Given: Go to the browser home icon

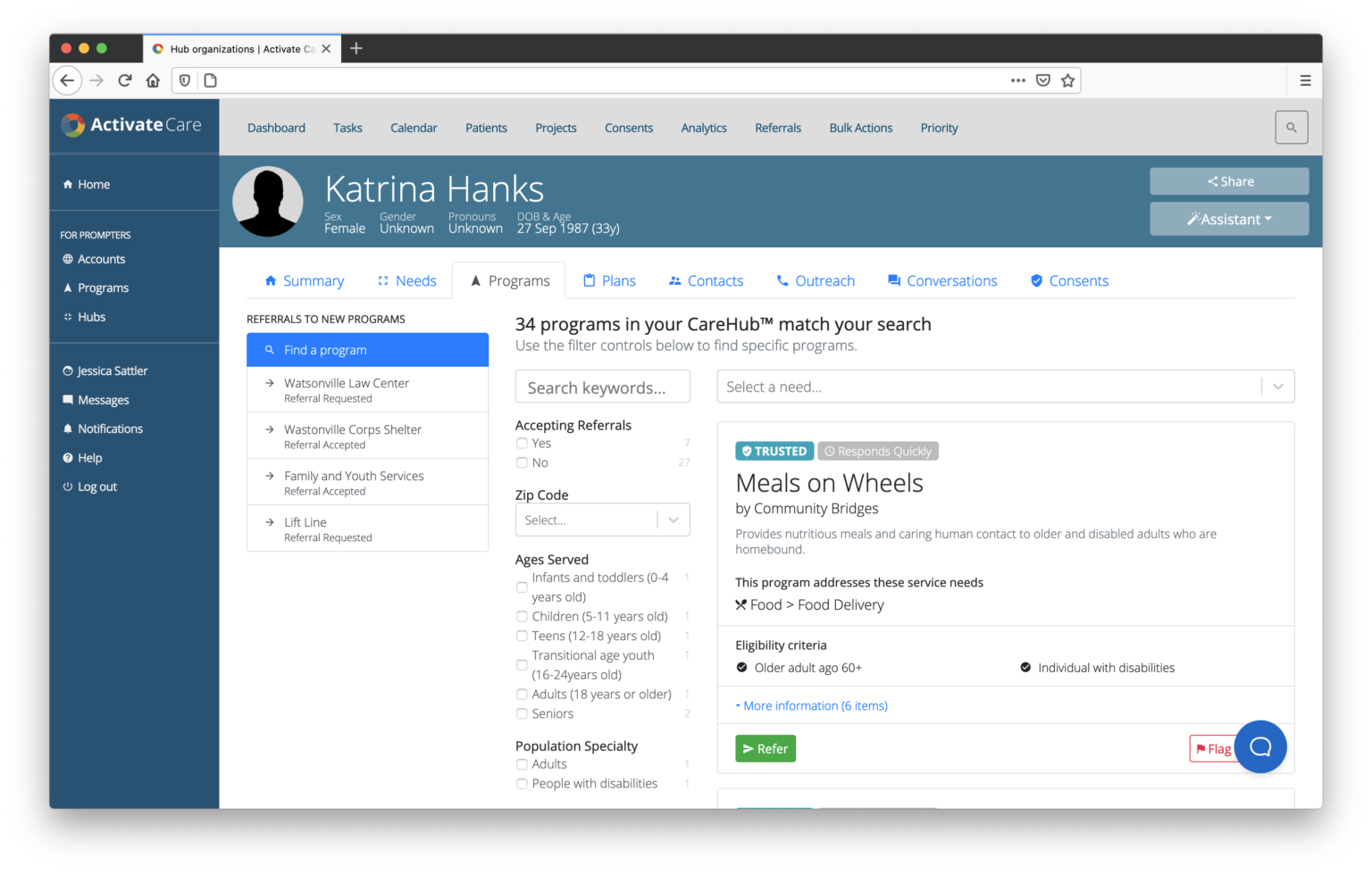Looking at the screenshot, I should (154, 80).
